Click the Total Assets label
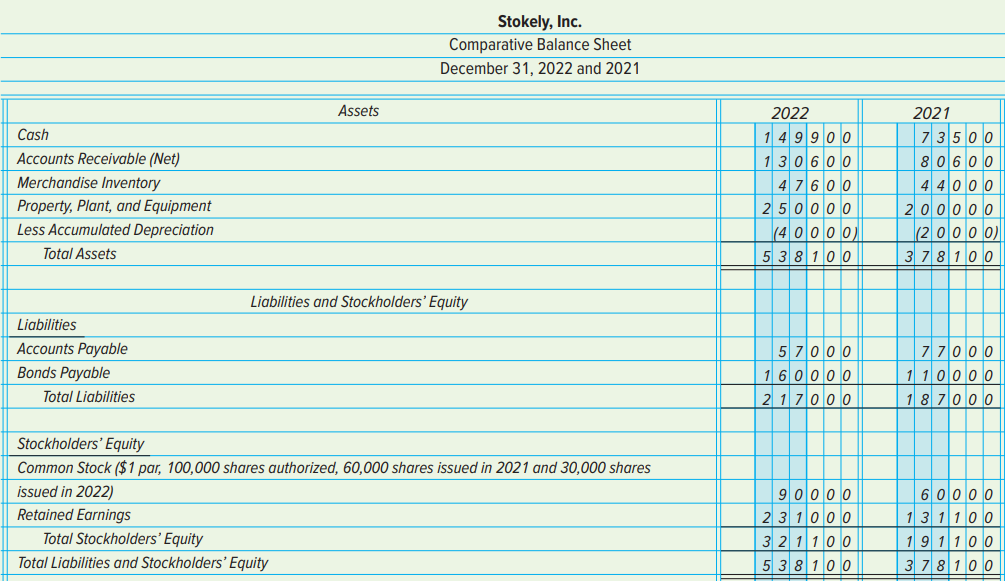 click(x=79, y=255)
